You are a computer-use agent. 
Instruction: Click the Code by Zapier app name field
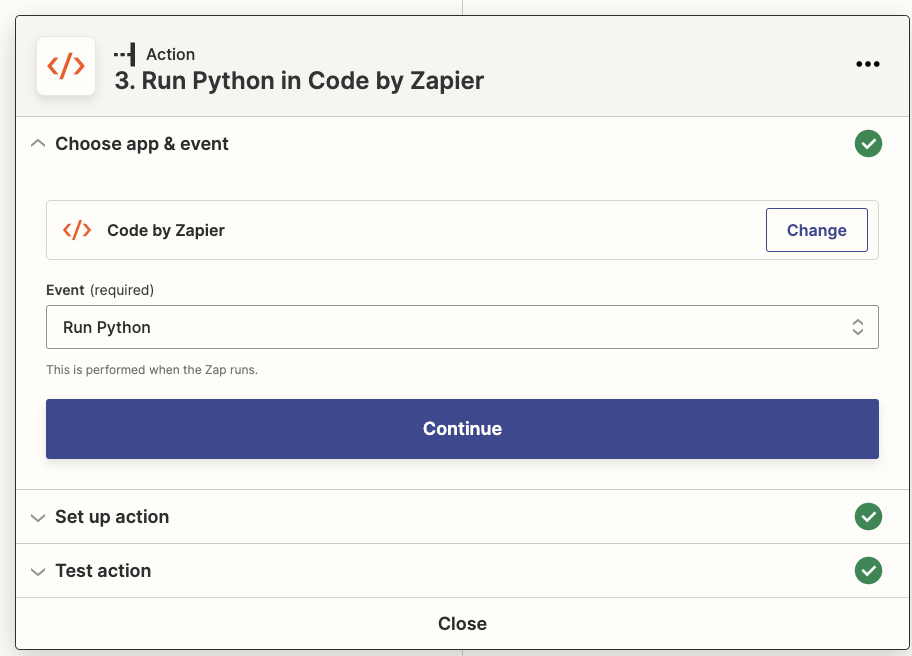point(462,230)
